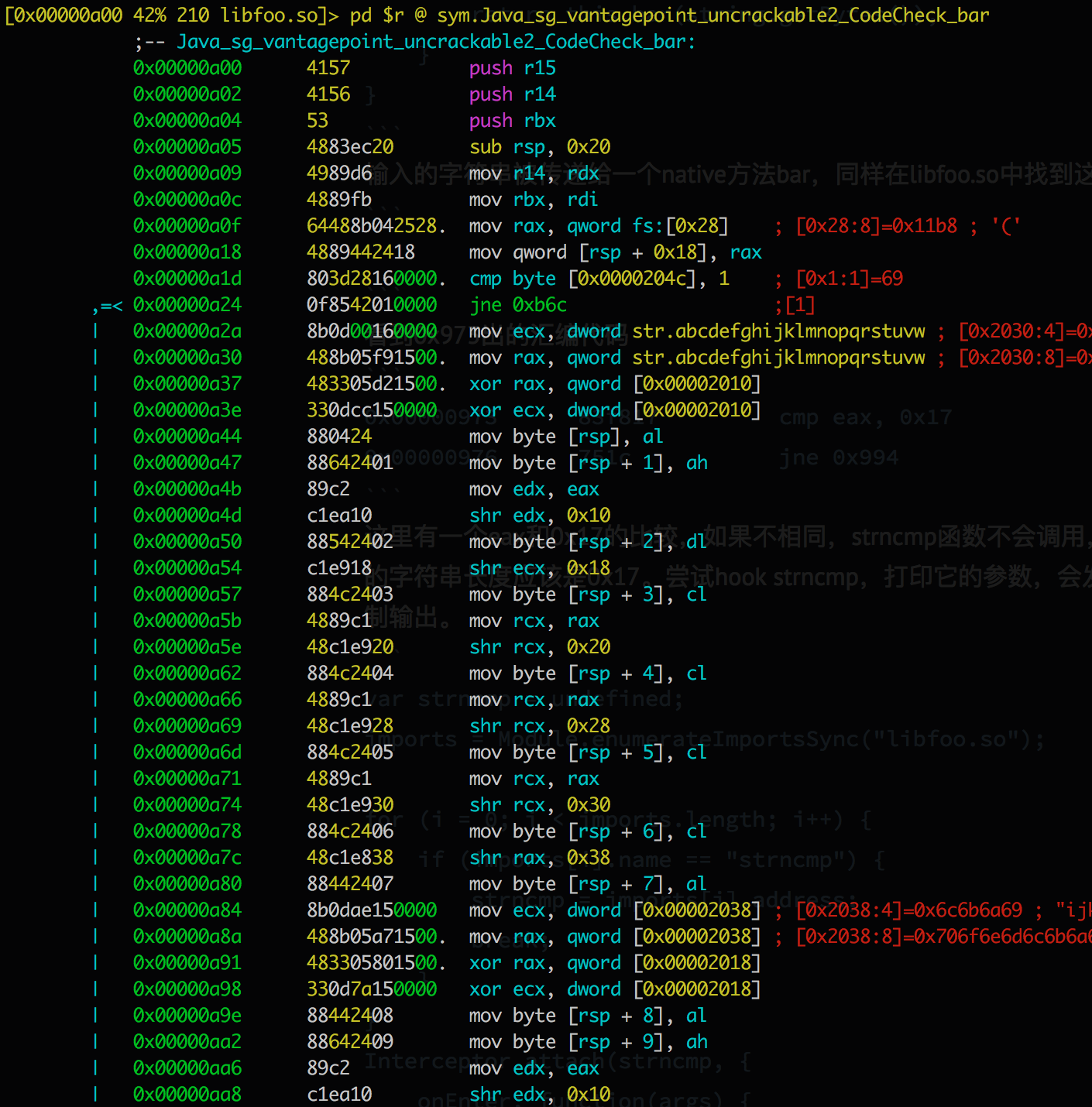Click the "mov rbx, rdi" instruction
The height and width of the screenshot is (1107, 1092).
(533, 200)
